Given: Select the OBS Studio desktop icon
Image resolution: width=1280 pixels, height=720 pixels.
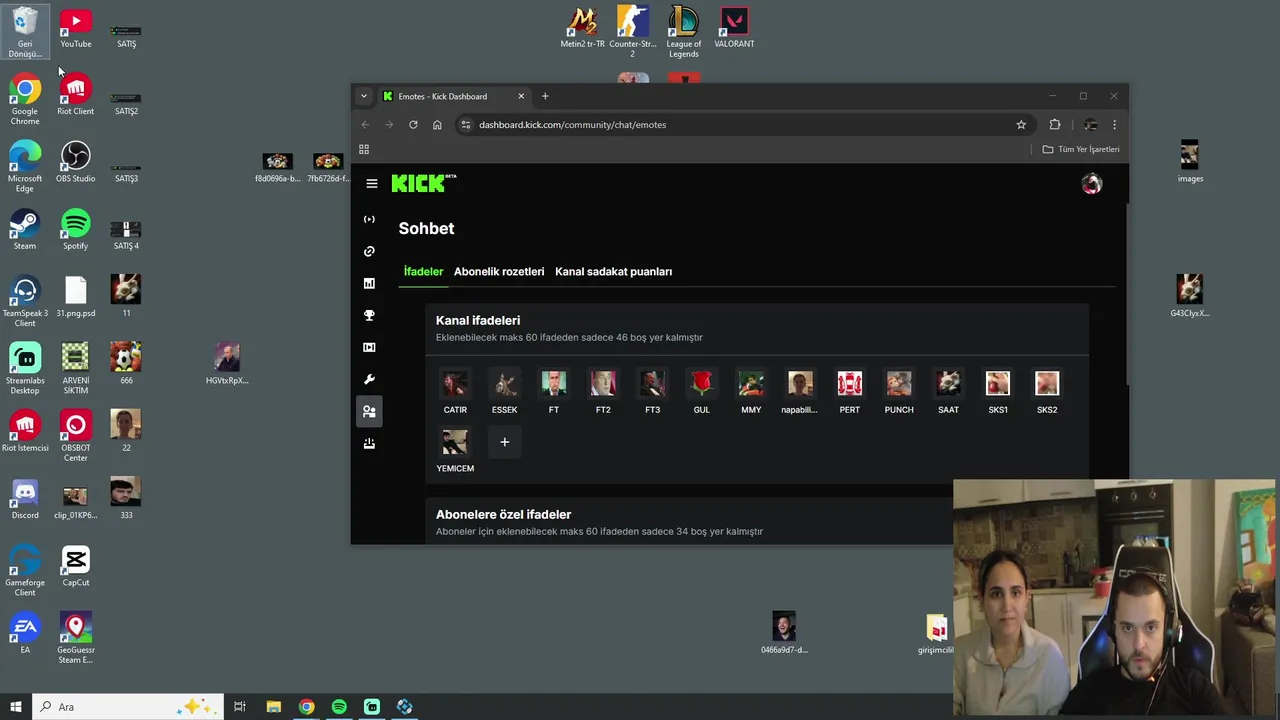Looking at the screenshot, I should click(75, 162).
